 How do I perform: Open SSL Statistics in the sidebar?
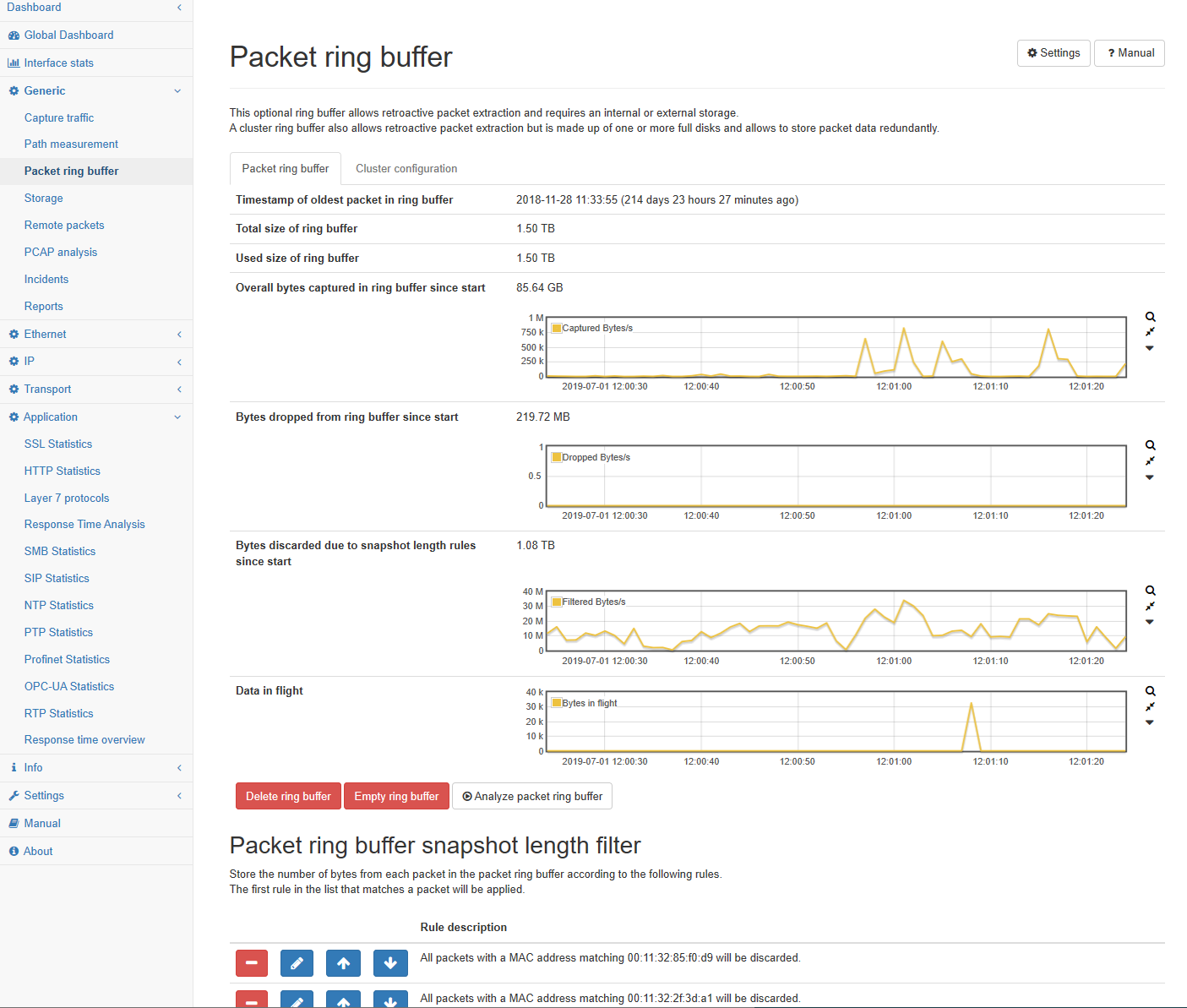pos(58,444)
